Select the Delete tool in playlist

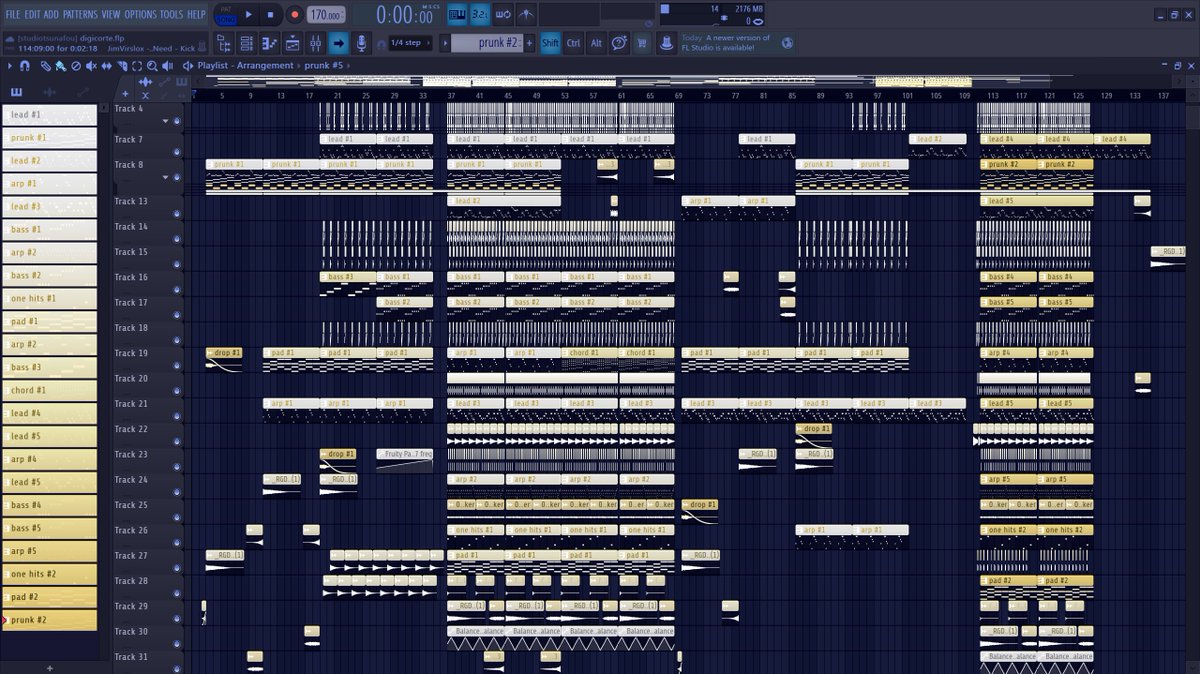tap(76, 66)
